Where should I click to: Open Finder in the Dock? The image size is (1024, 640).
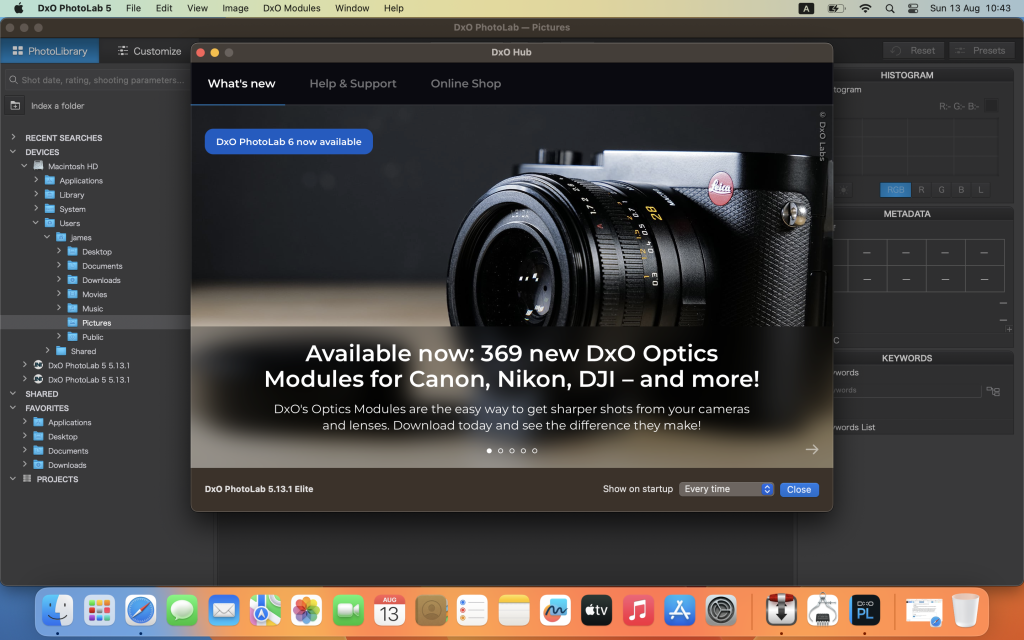pyautogui.click(x=57, y=611)
